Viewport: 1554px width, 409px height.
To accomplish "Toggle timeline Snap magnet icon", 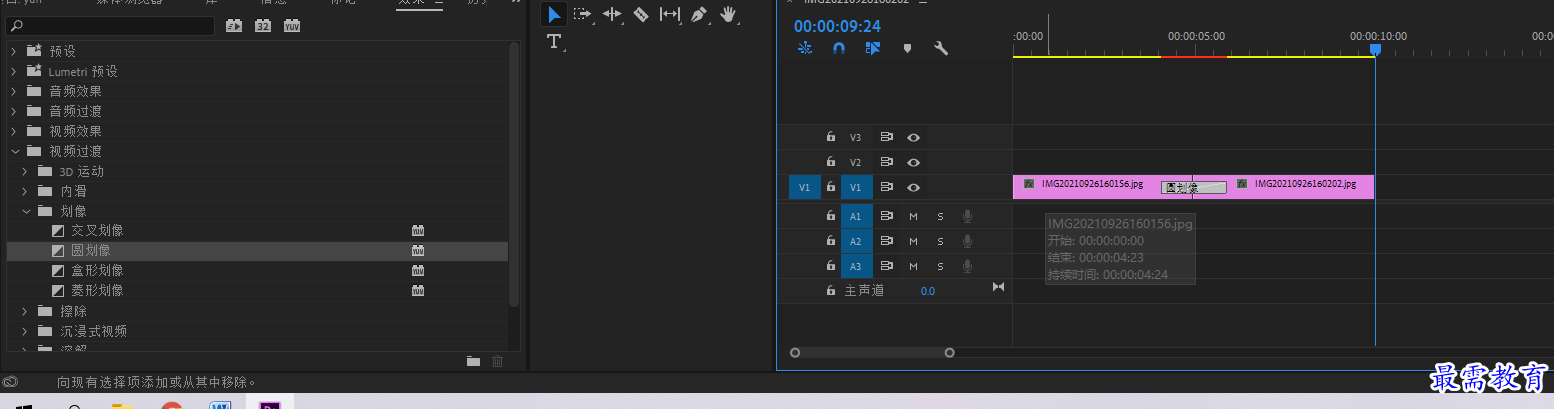I will [839, 47].
